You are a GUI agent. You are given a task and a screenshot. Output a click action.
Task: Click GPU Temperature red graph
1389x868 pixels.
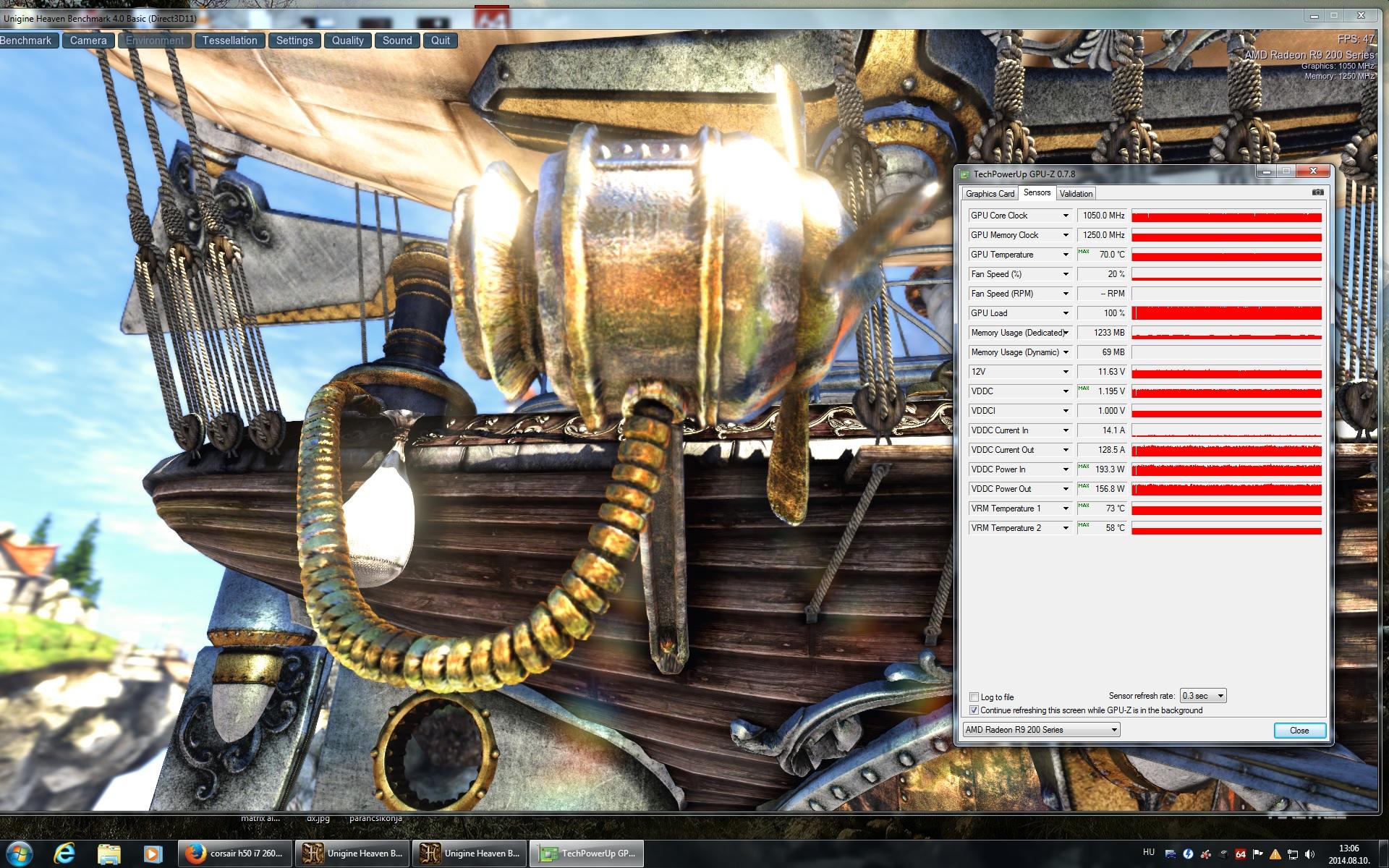click(x=1226, y=255)
